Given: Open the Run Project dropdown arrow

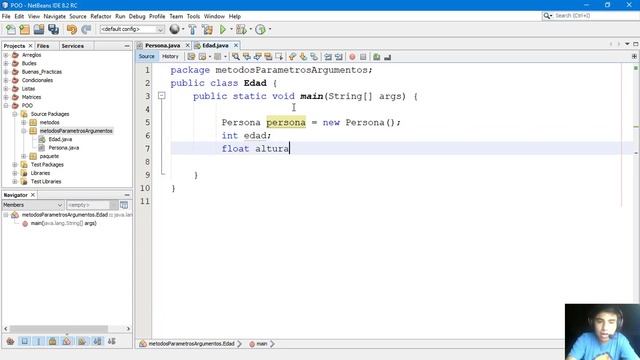Looking at the screenshot, I should (231, 29).
